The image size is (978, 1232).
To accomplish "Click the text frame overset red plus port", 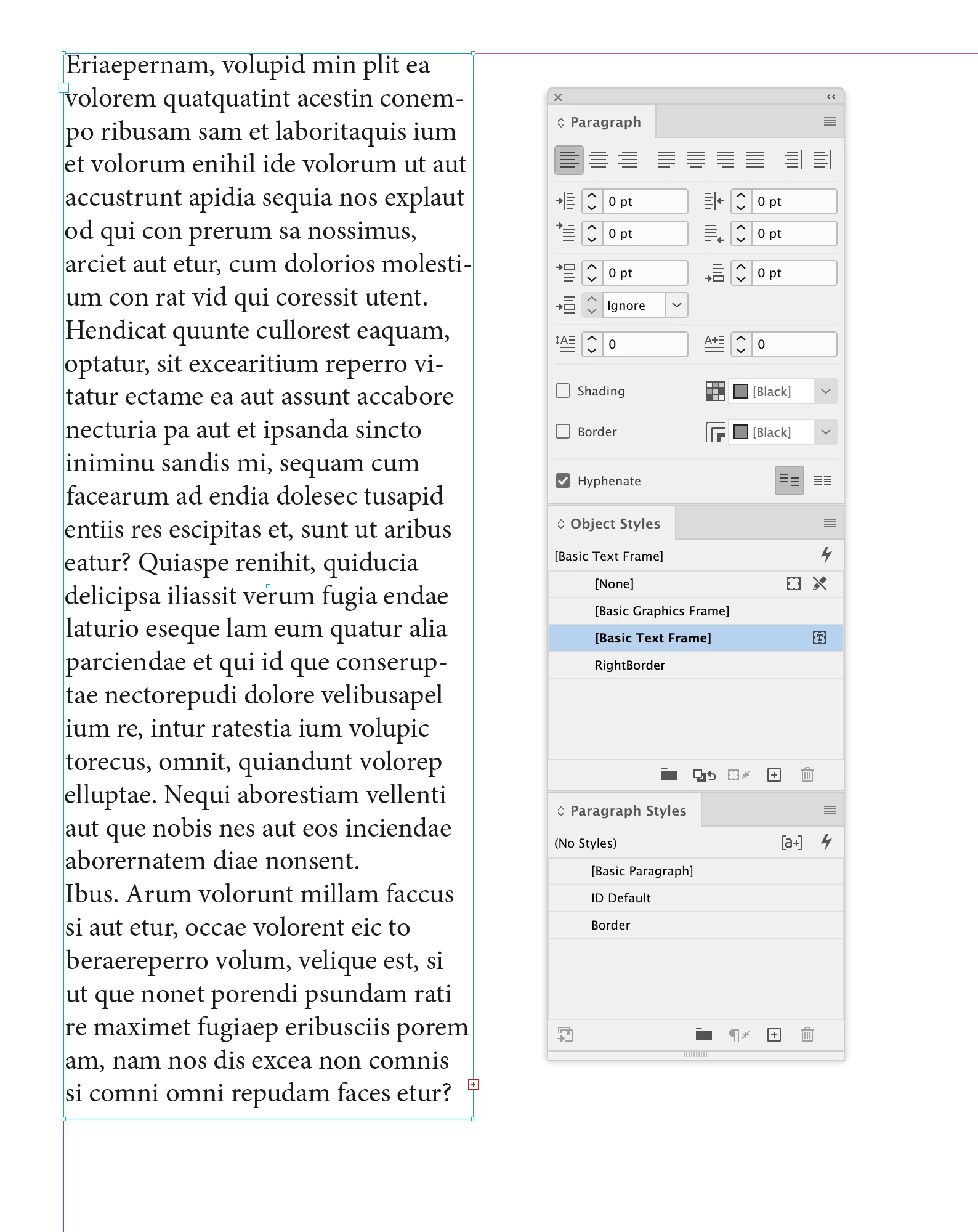I will click(x=473, y=1084).
